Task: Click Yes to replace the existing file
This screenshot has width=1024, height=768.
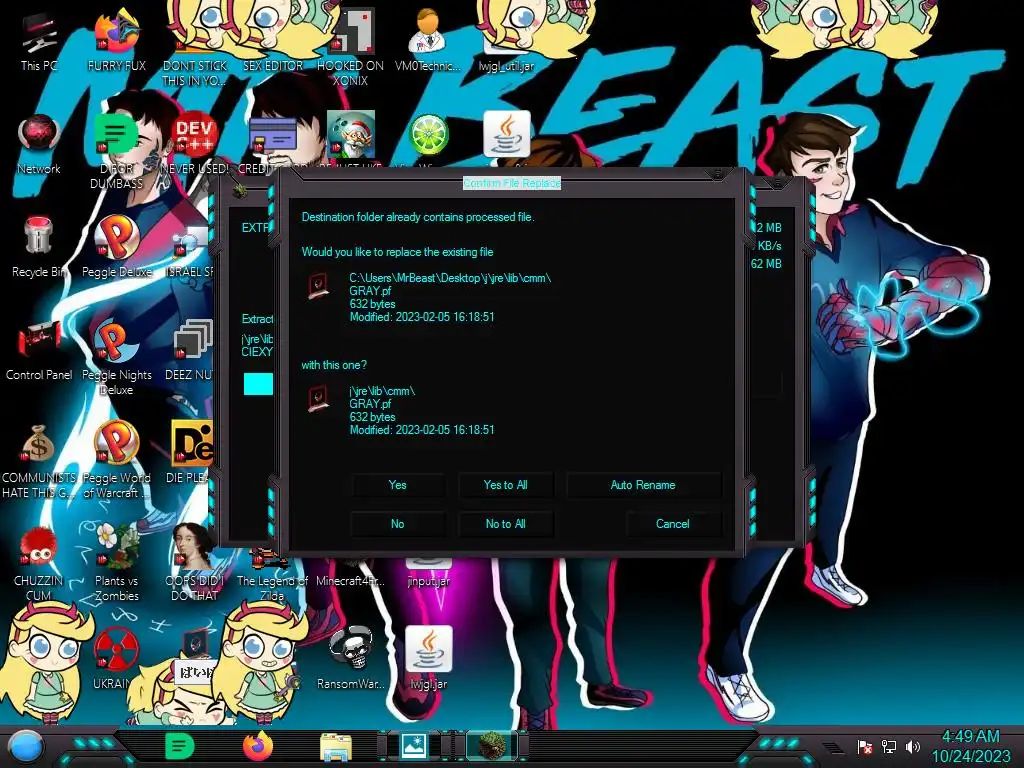Action: tap(397, 485)
